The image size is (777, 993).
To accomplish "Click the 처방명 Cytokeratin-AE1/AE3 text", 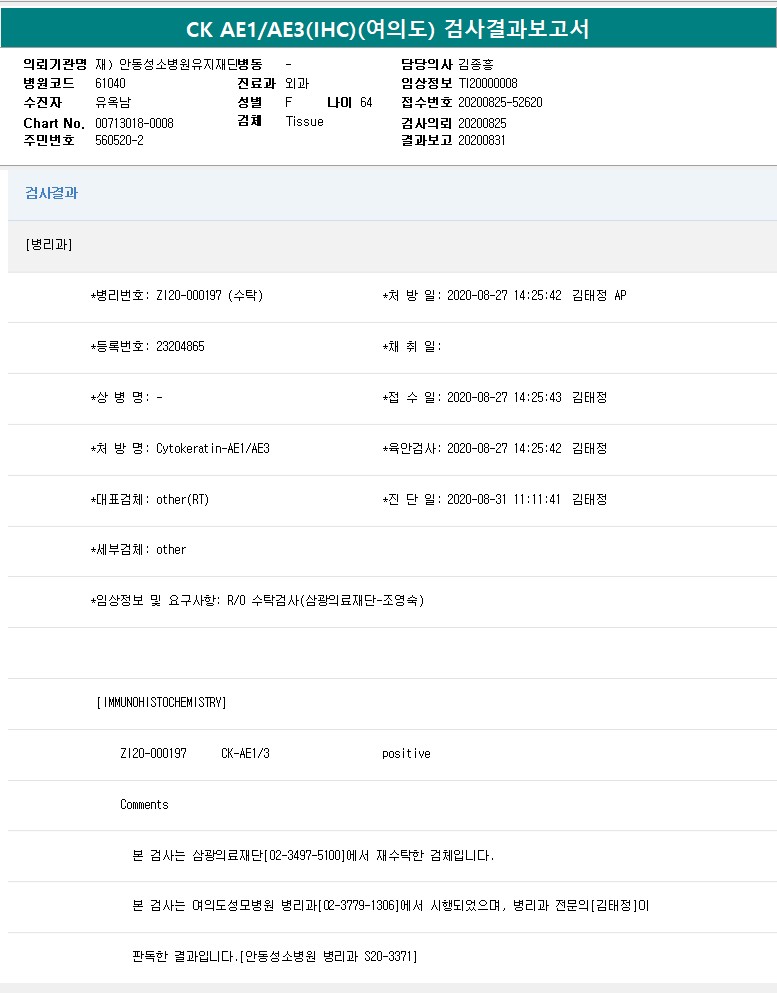I will tap(212, 449).
